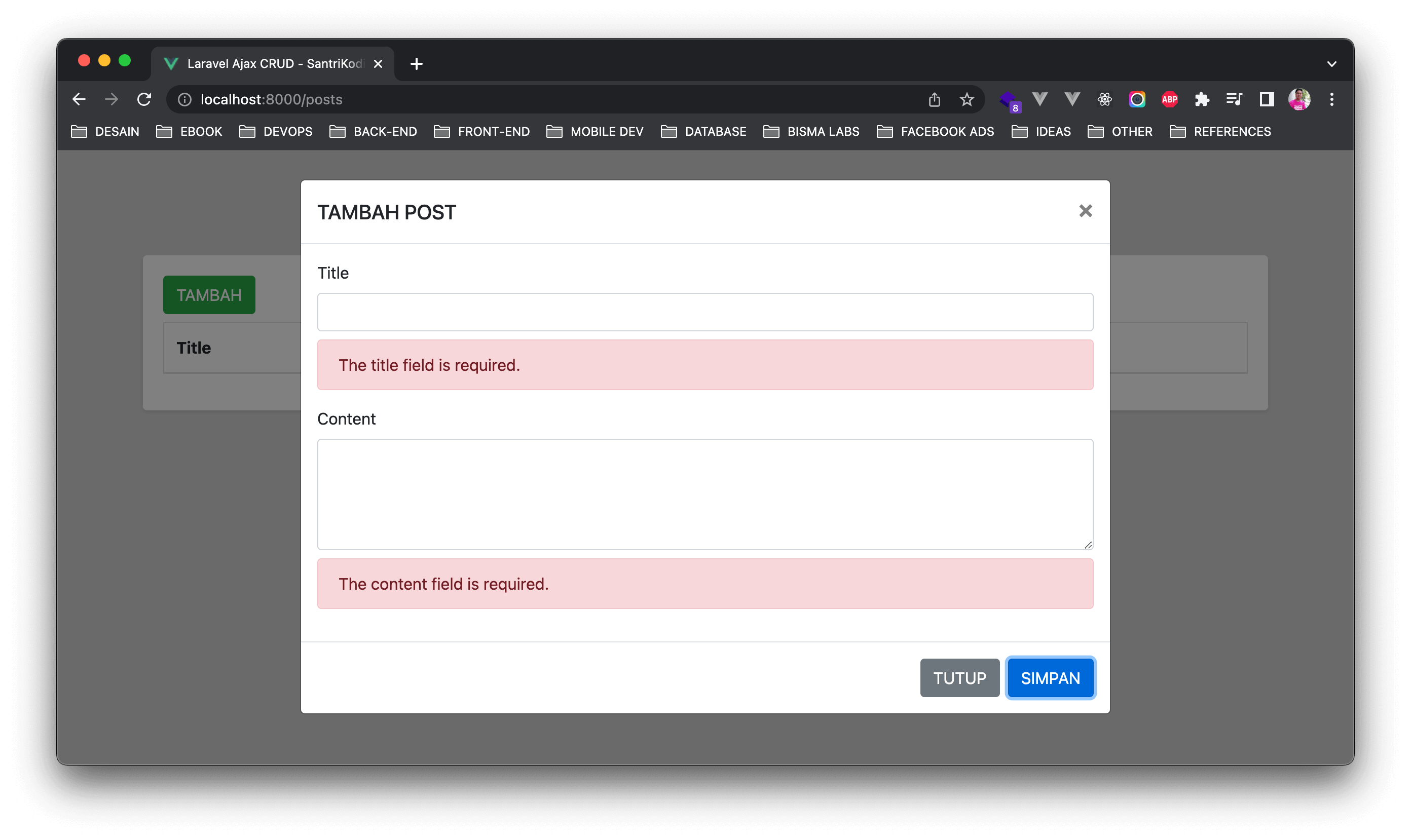Screen dimensions: 1411x840
Task: Select the Laravel Ajax CRUD tab
Action: pyautogui.click(x=266, y=64)
